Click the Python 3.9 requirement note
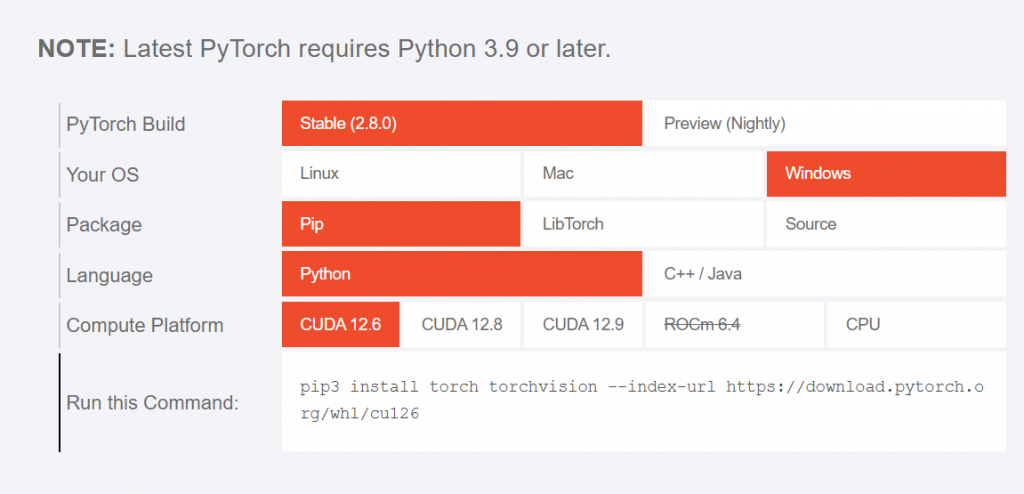The image size is (1024, 494). pos(324,49)
